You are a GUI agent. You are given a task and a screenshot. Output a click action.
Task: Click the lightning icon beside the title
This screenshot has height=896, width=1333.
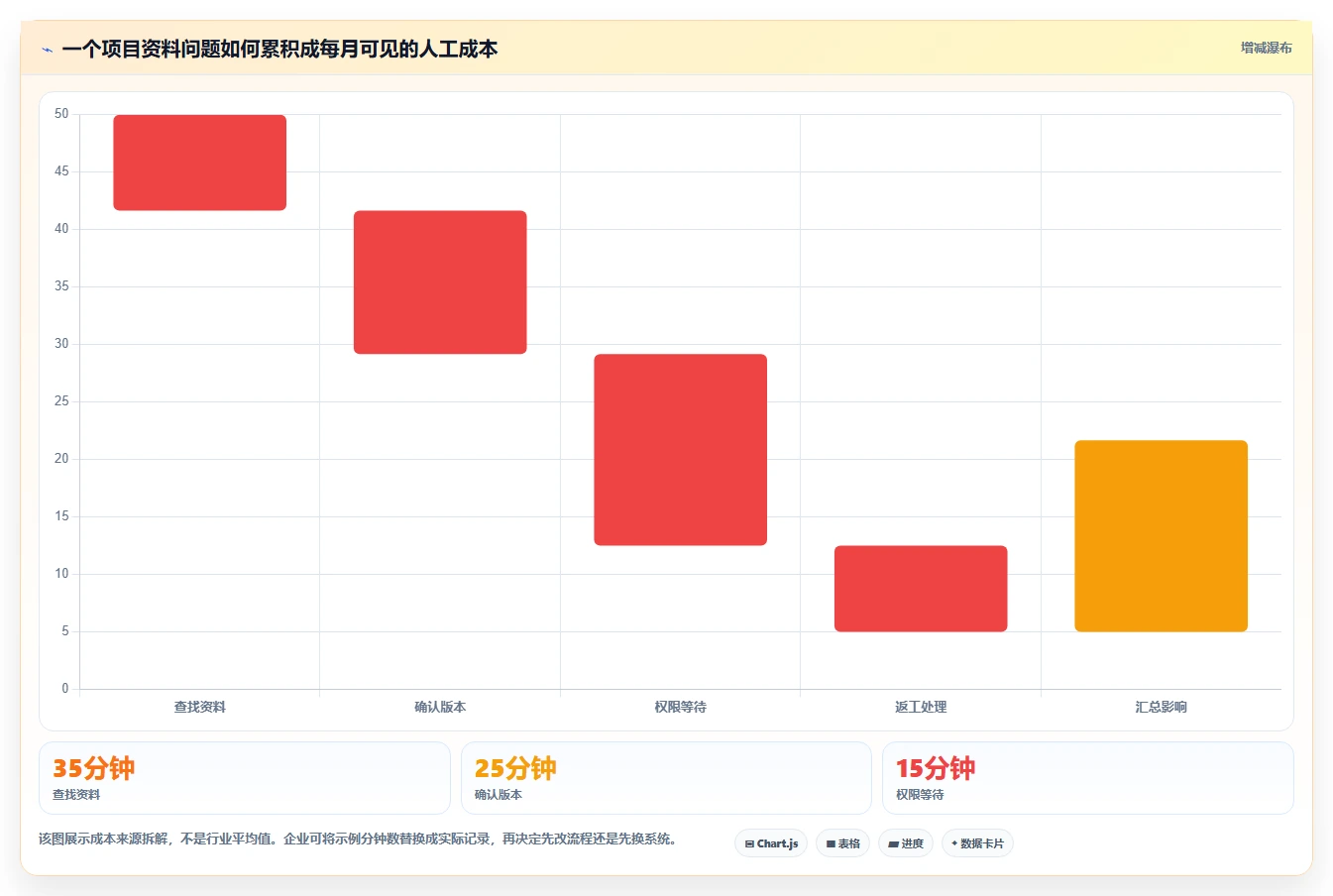[x=47, y=50]
